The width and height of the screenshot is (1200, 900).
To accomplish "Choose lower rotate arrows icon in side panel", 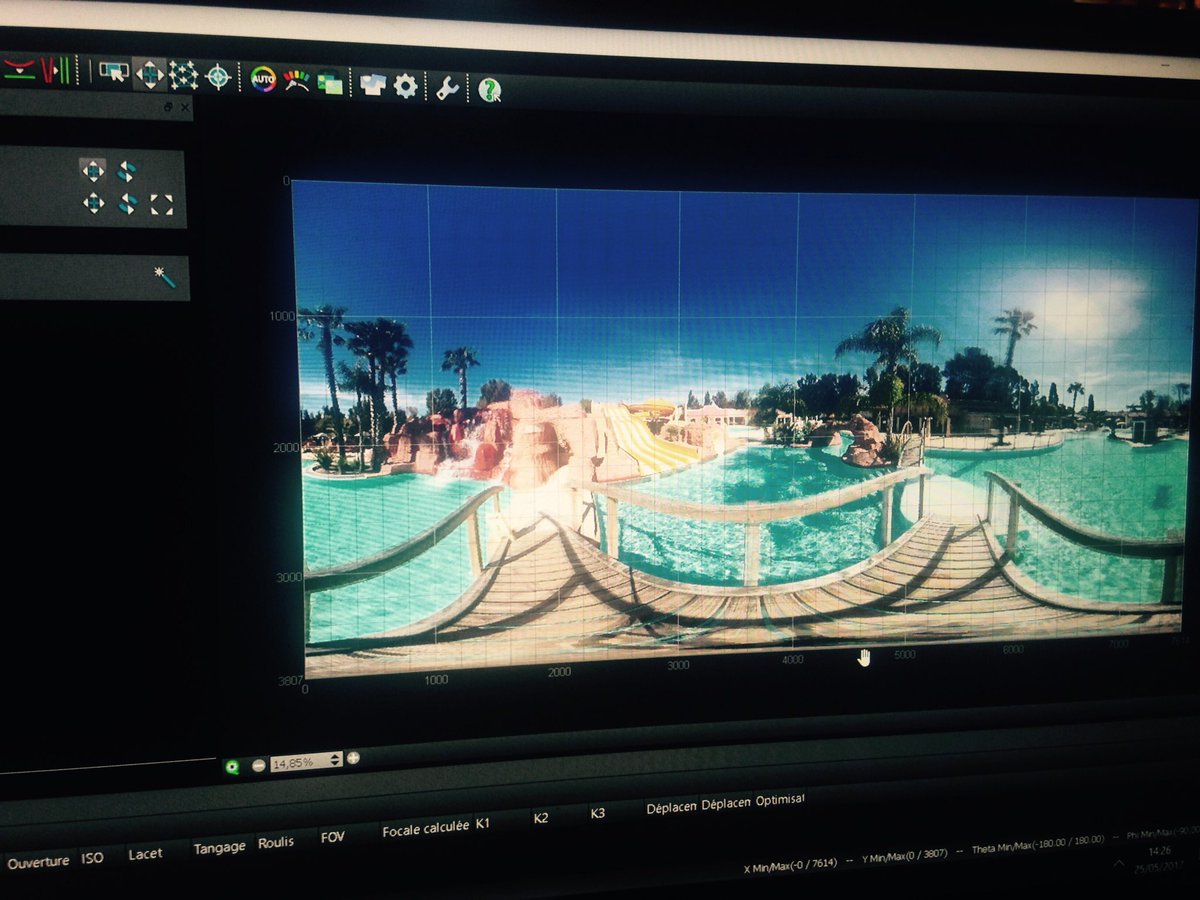I will click(127, 204).
